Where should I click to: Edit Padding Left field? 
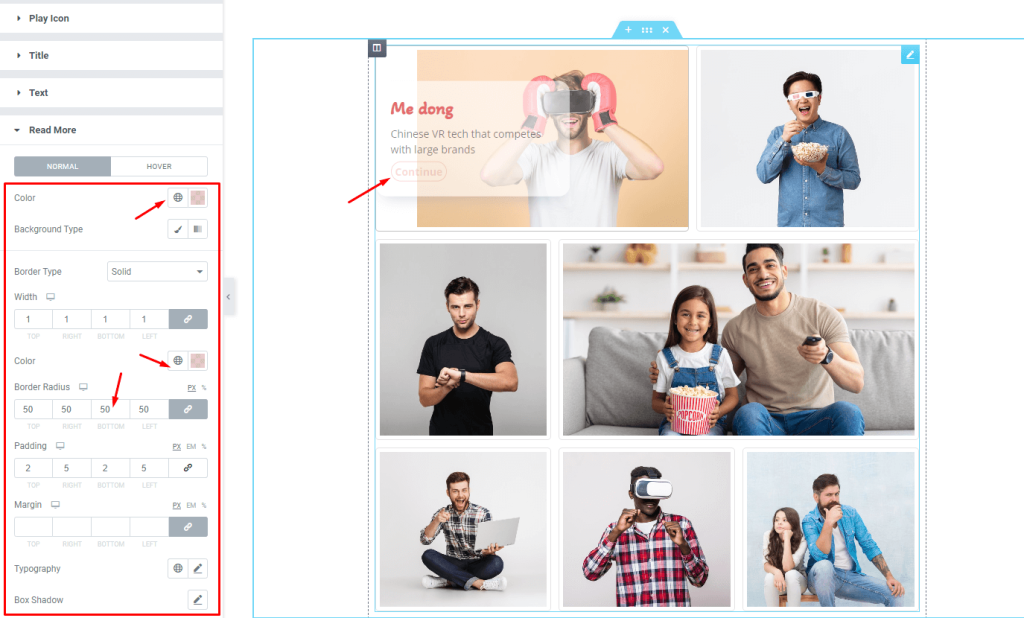click(x=149, y=468)
